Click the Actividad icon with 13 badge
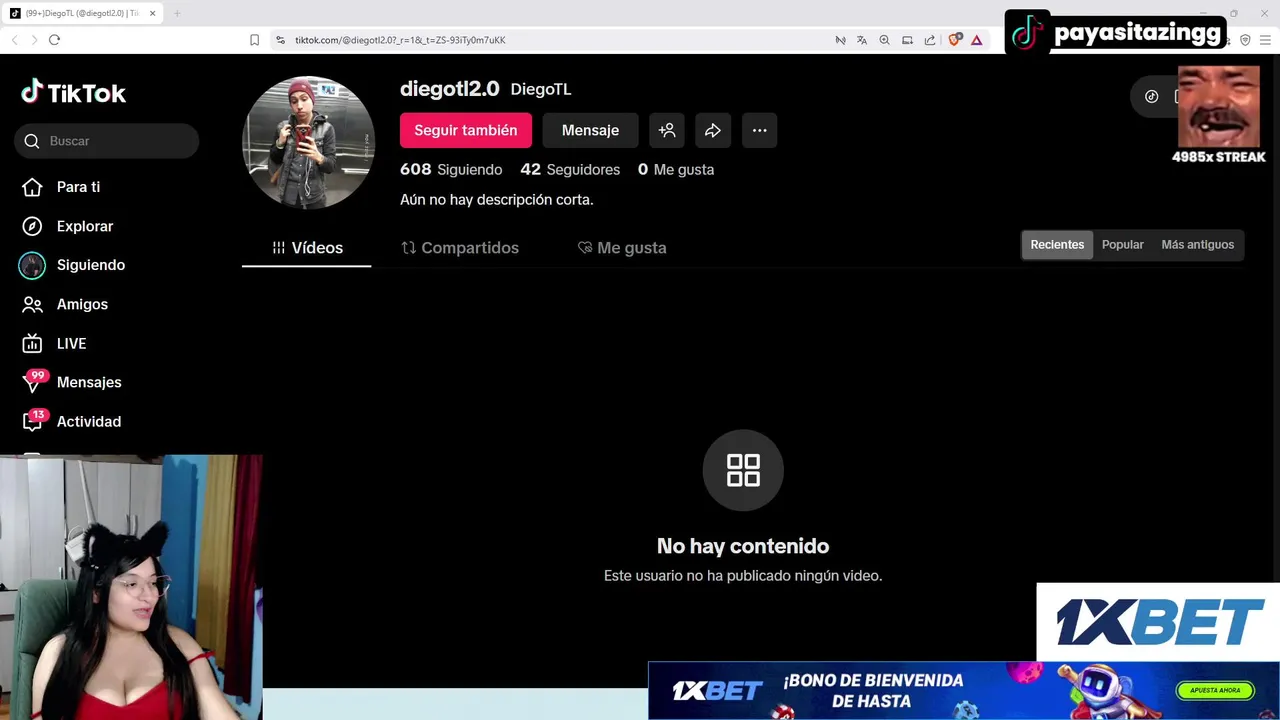Screen dimensions: 1280x720 34,420
